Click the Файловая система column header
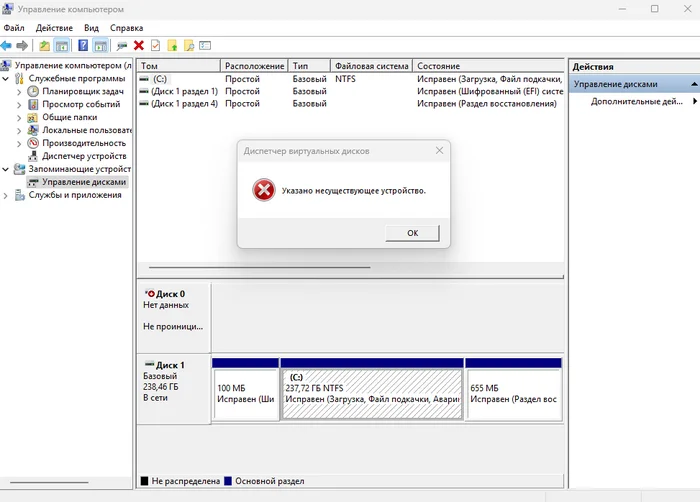Image resolution: width=700 pixels, height=502 pixels. [x=371, y=66]
